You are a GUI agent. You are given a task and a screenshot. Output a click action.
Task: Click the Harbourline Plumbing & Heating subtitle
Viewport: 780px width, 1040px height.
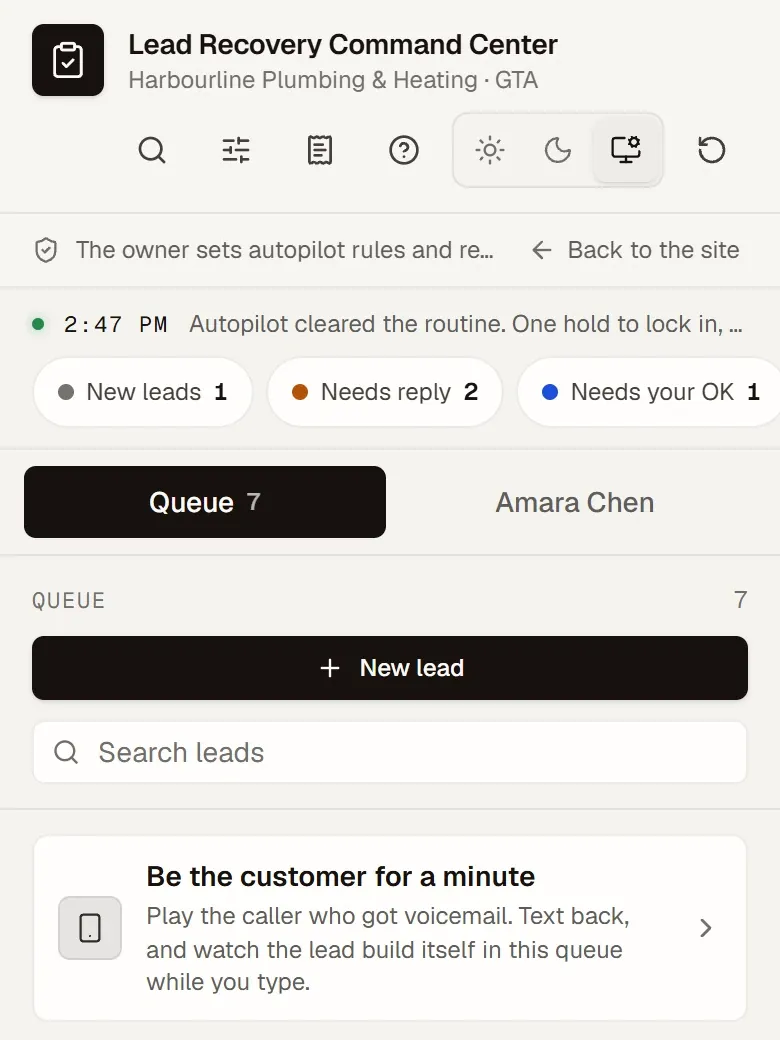[x=333, y=80]
